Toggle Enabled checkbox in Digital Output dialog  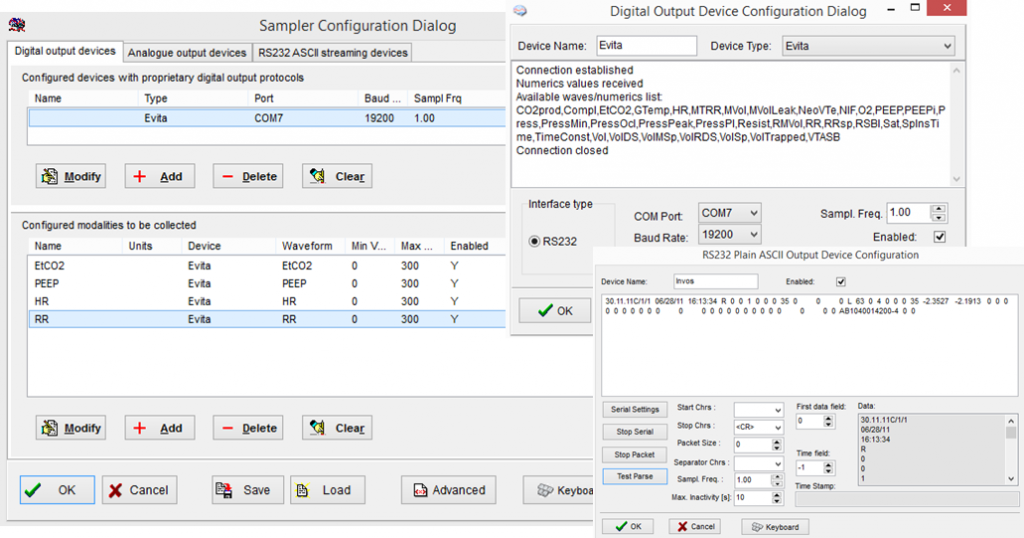point(939,237)
